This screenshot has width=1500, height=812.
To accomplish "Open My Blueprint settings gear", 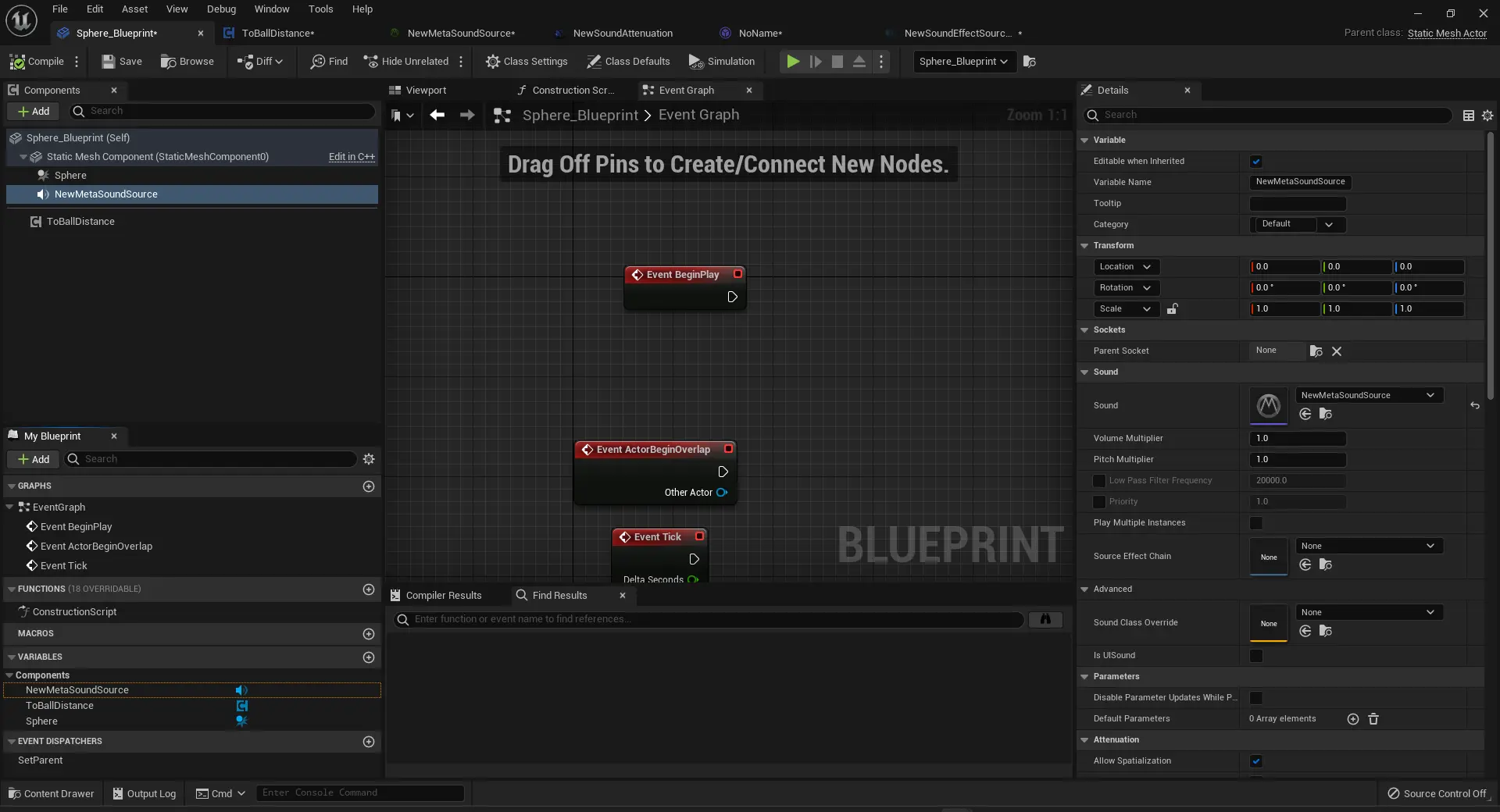I will [369, 459].
